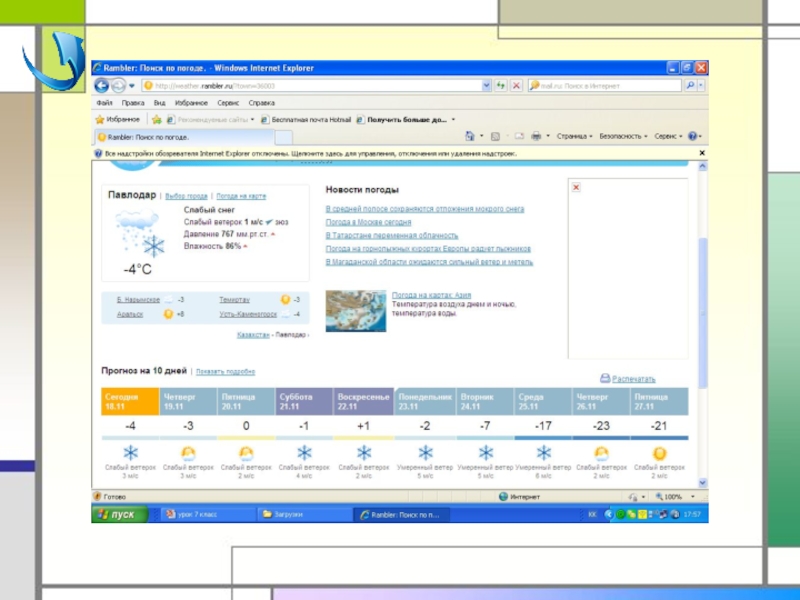Click the Казахстан breadcrumb link

click(x=253, y=335)
